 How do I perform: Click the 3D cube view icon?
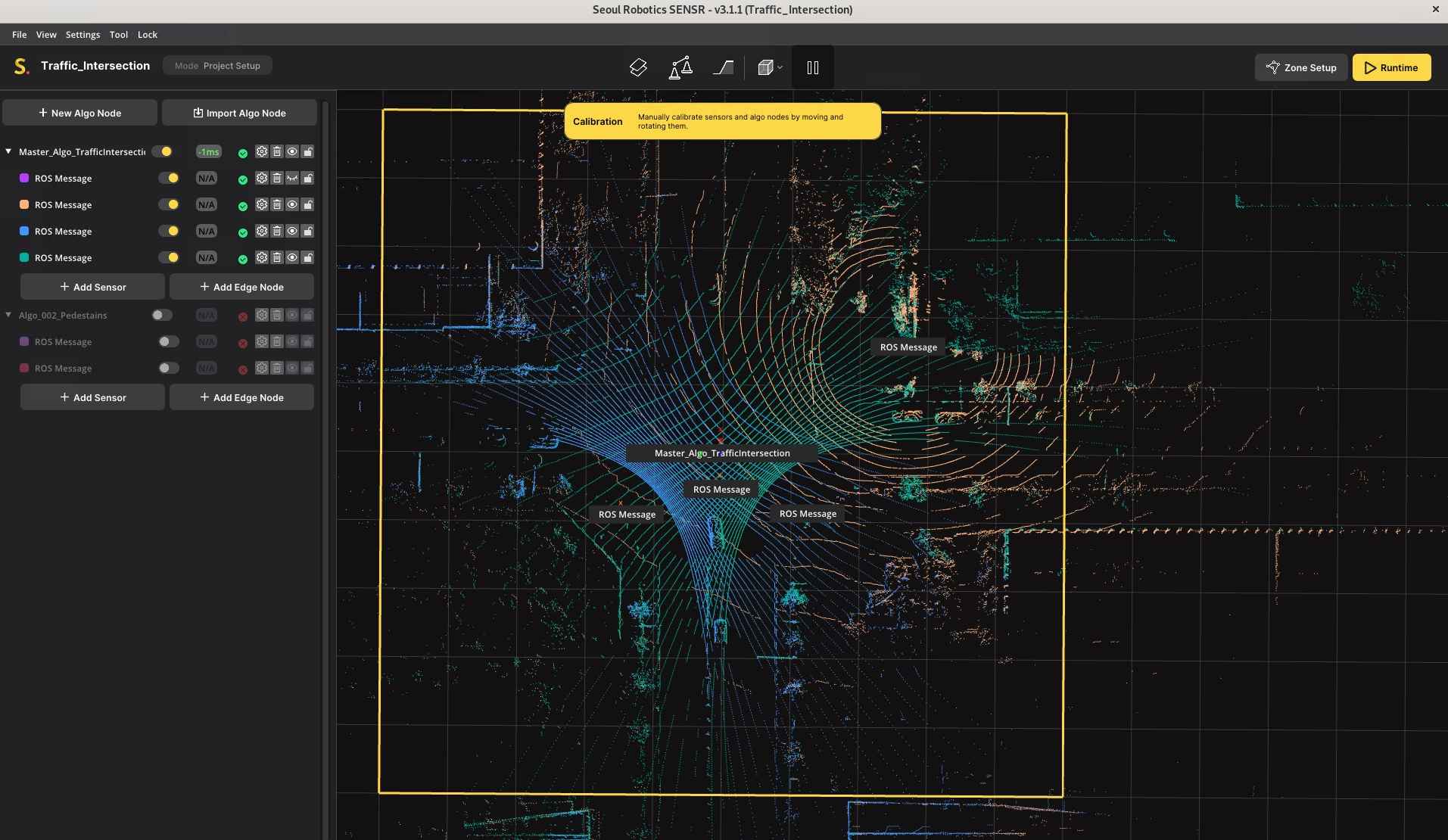pyautogui.click(x=765, y=67)
